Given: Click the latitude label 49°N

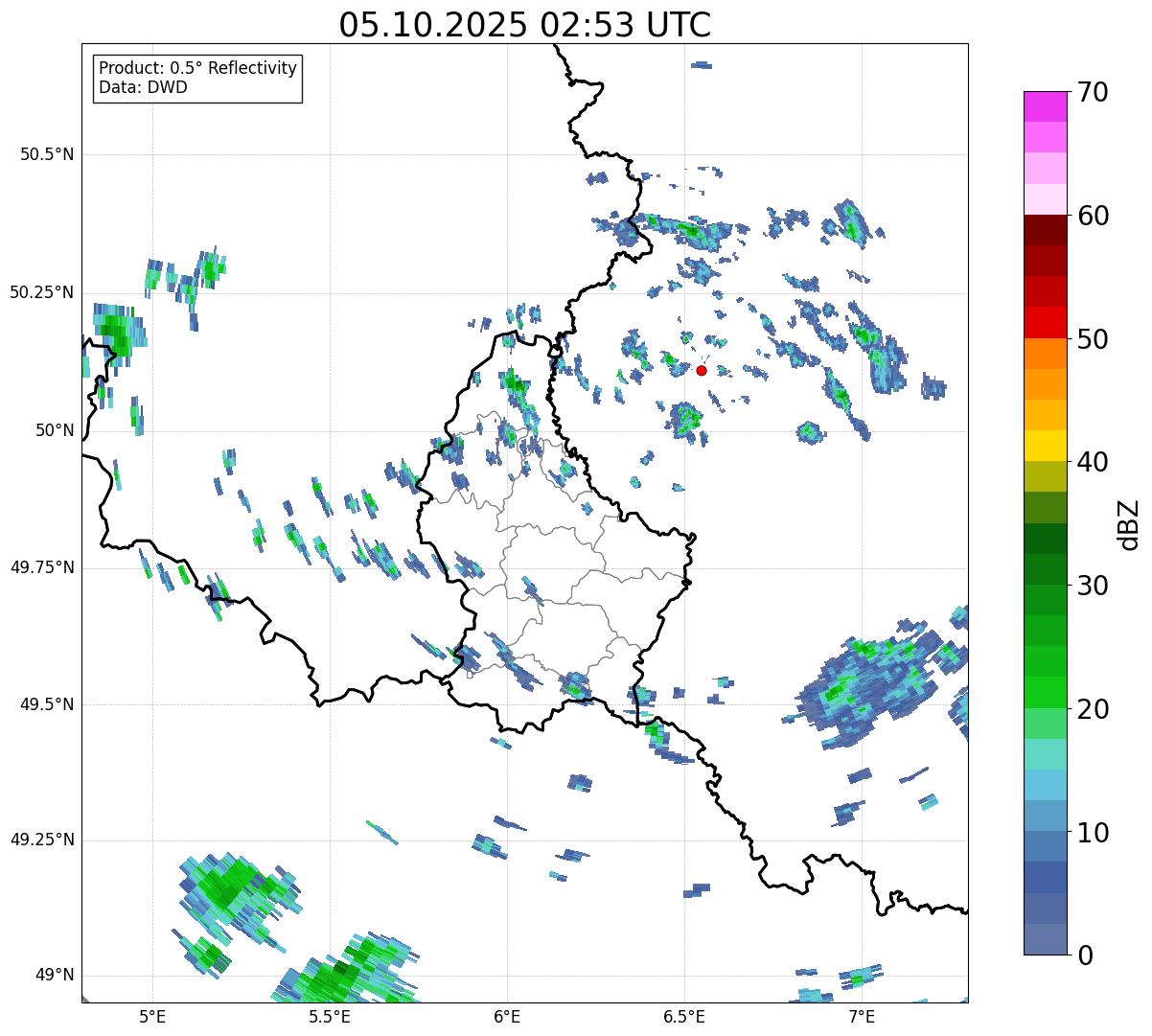Looking at the screenshot, I should (55, 976).
